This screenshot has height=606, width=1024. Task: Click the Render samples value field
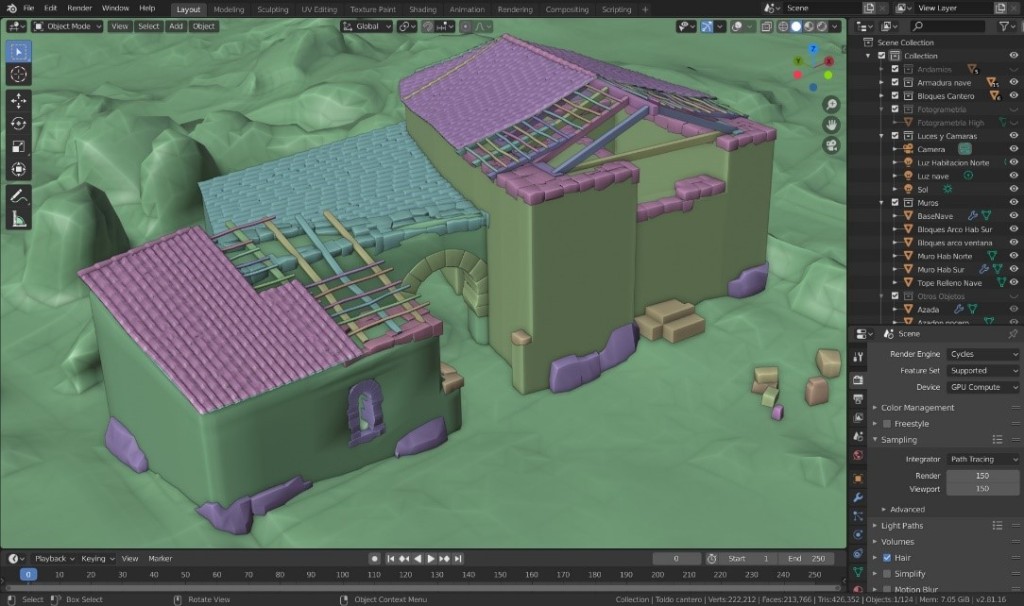pyautogui.click(x=982, y=476)
